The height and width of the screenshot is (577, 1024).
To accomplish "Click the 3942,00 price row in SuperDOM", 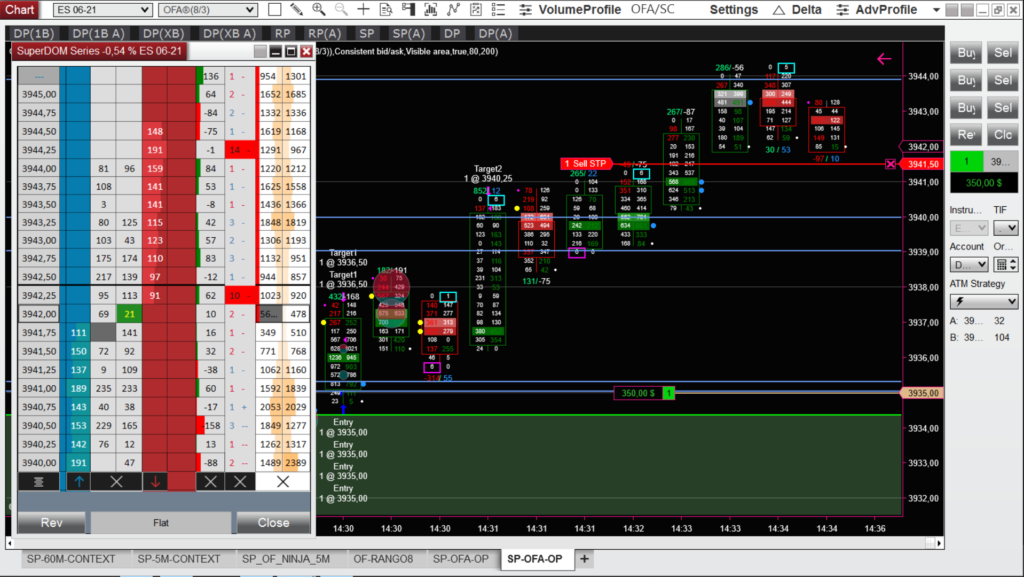I will [x=39, y=314].
